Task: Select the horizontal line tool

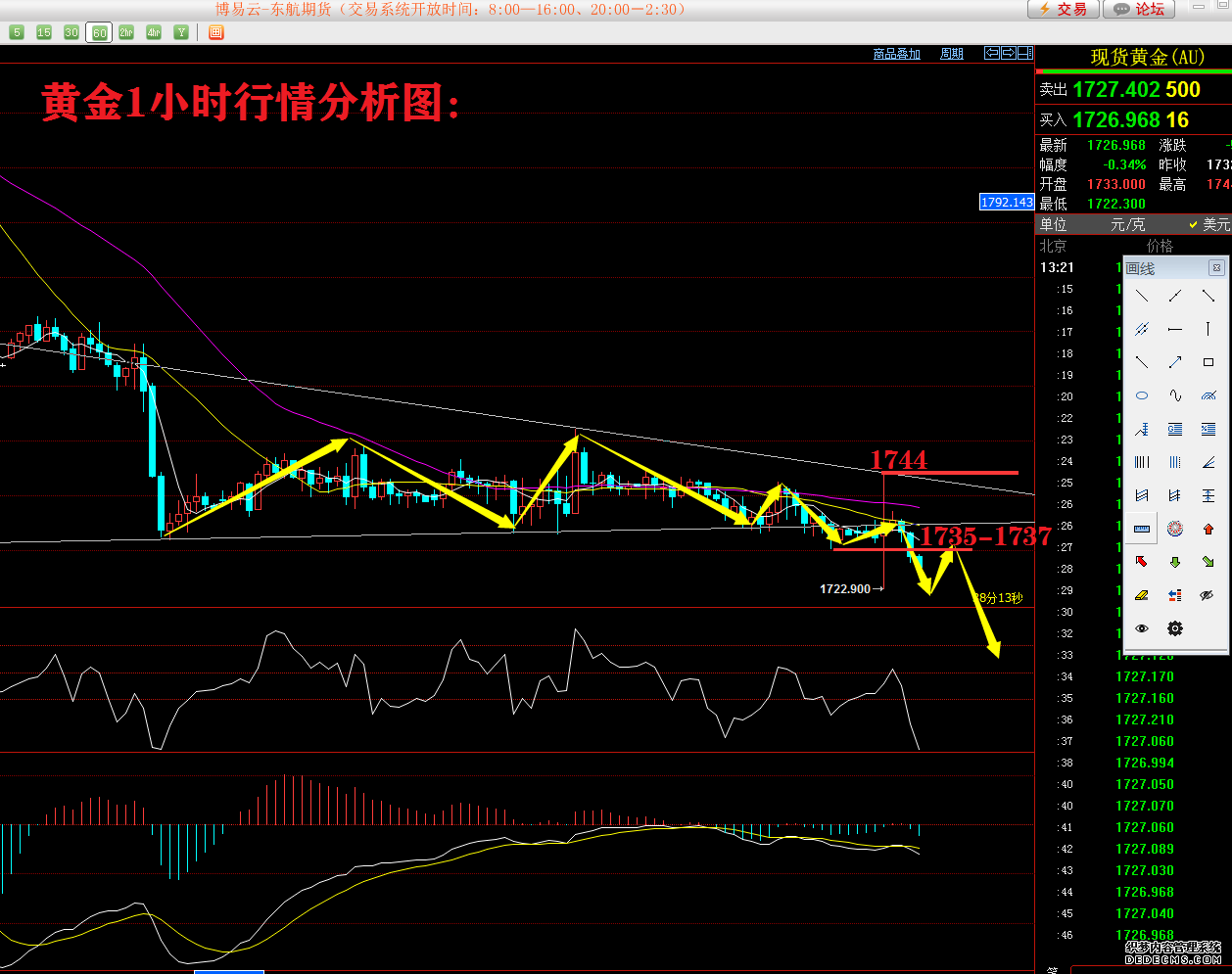Action: point(1175,329)
